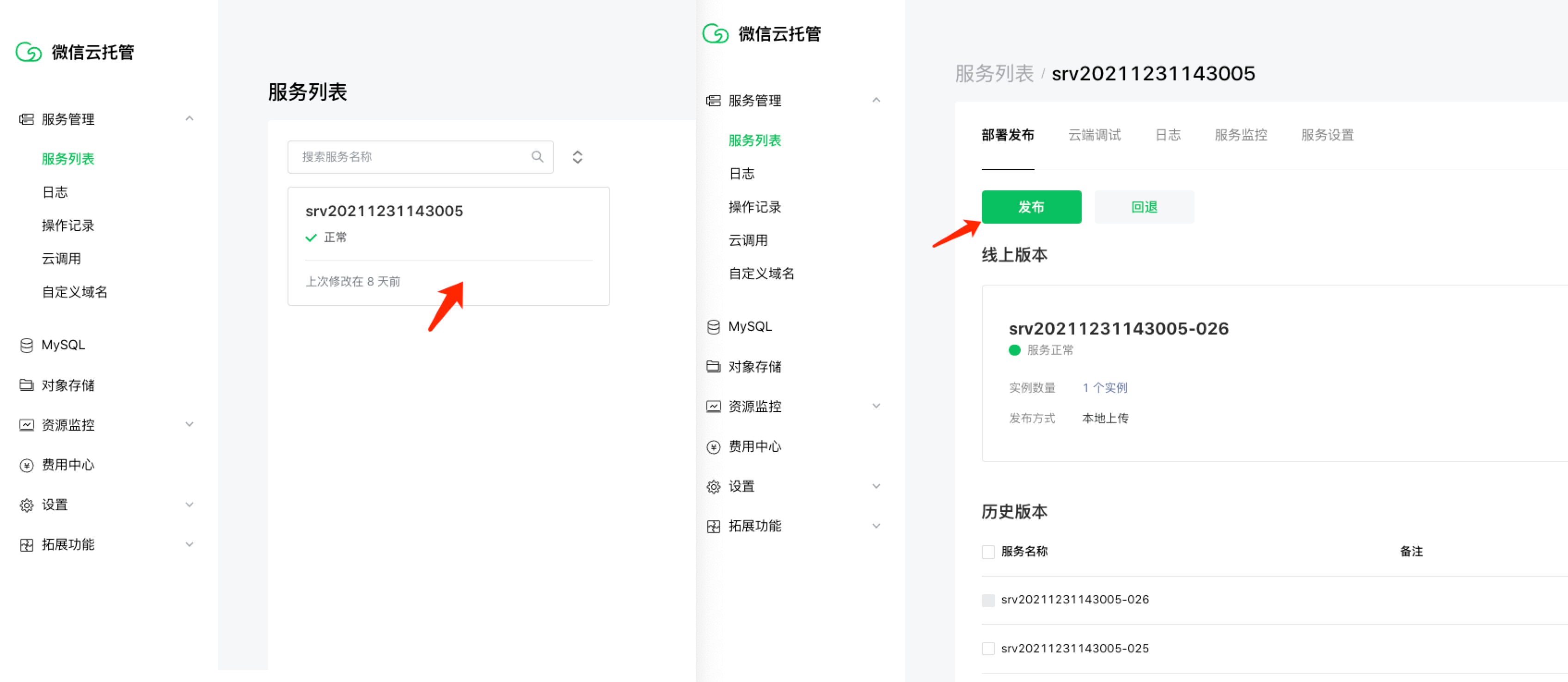Click the 回退 rollback button
Viewport: 1568px width, 682px height.
click(1144, 207)
